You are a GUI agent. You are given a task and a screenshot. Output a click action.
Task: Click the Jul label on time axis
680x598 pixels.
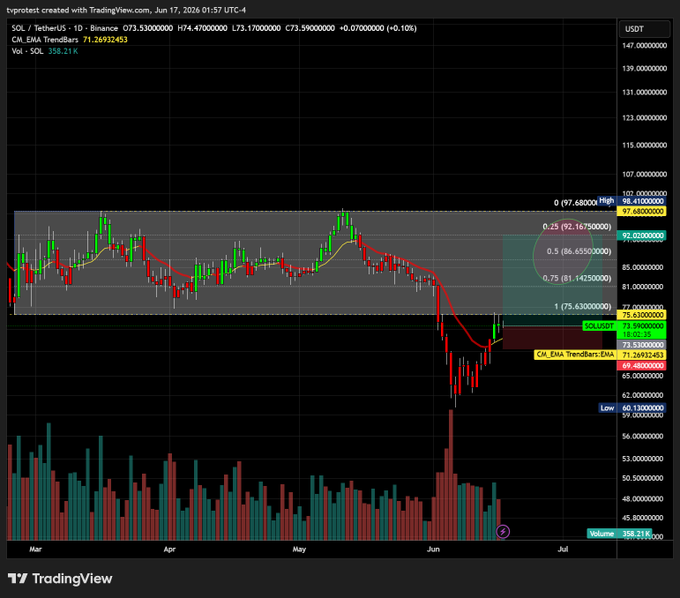pyautogui.click(x=563, y=549)
